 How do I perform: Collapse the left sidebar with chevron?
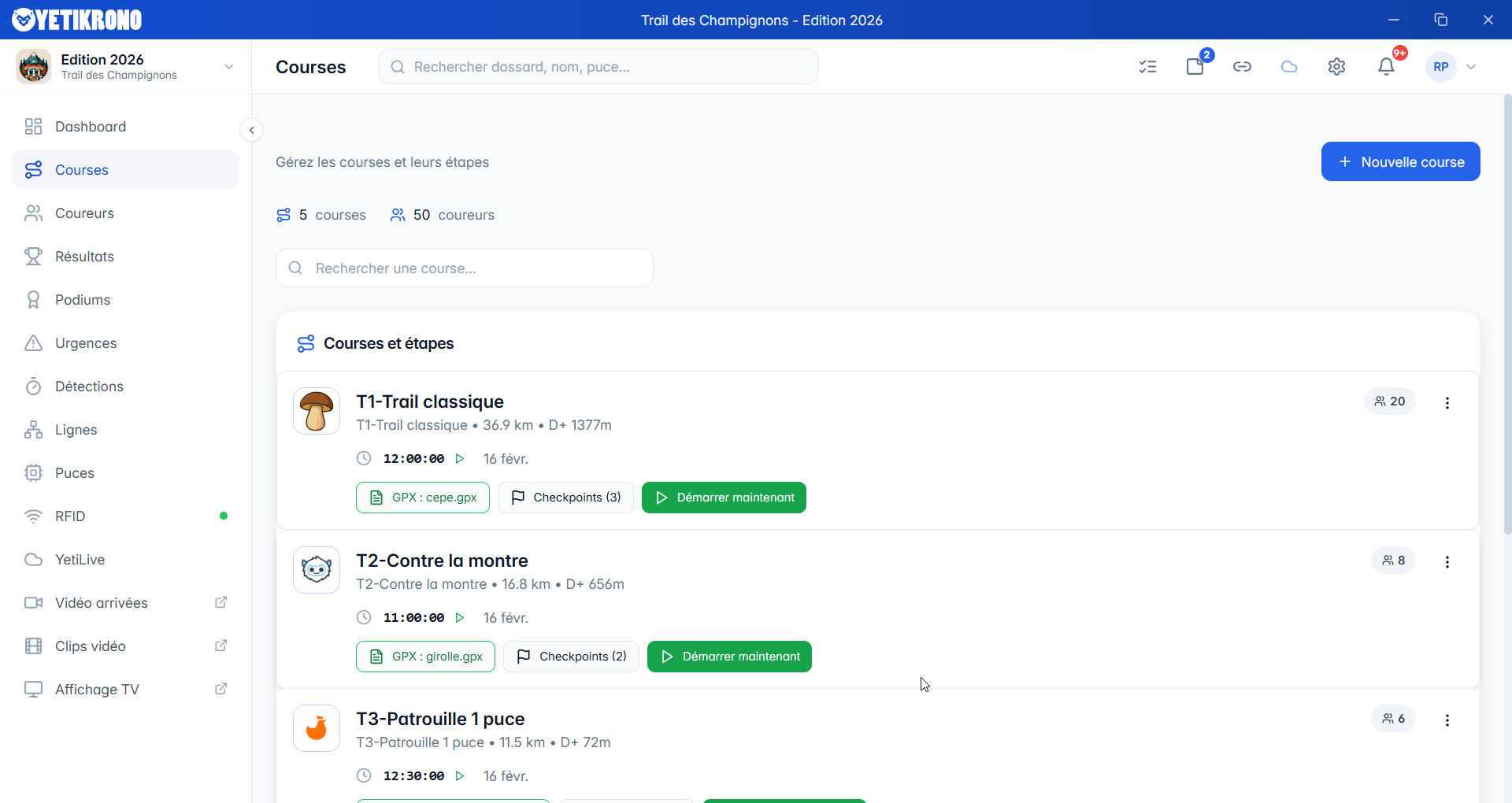pos(251,130)
